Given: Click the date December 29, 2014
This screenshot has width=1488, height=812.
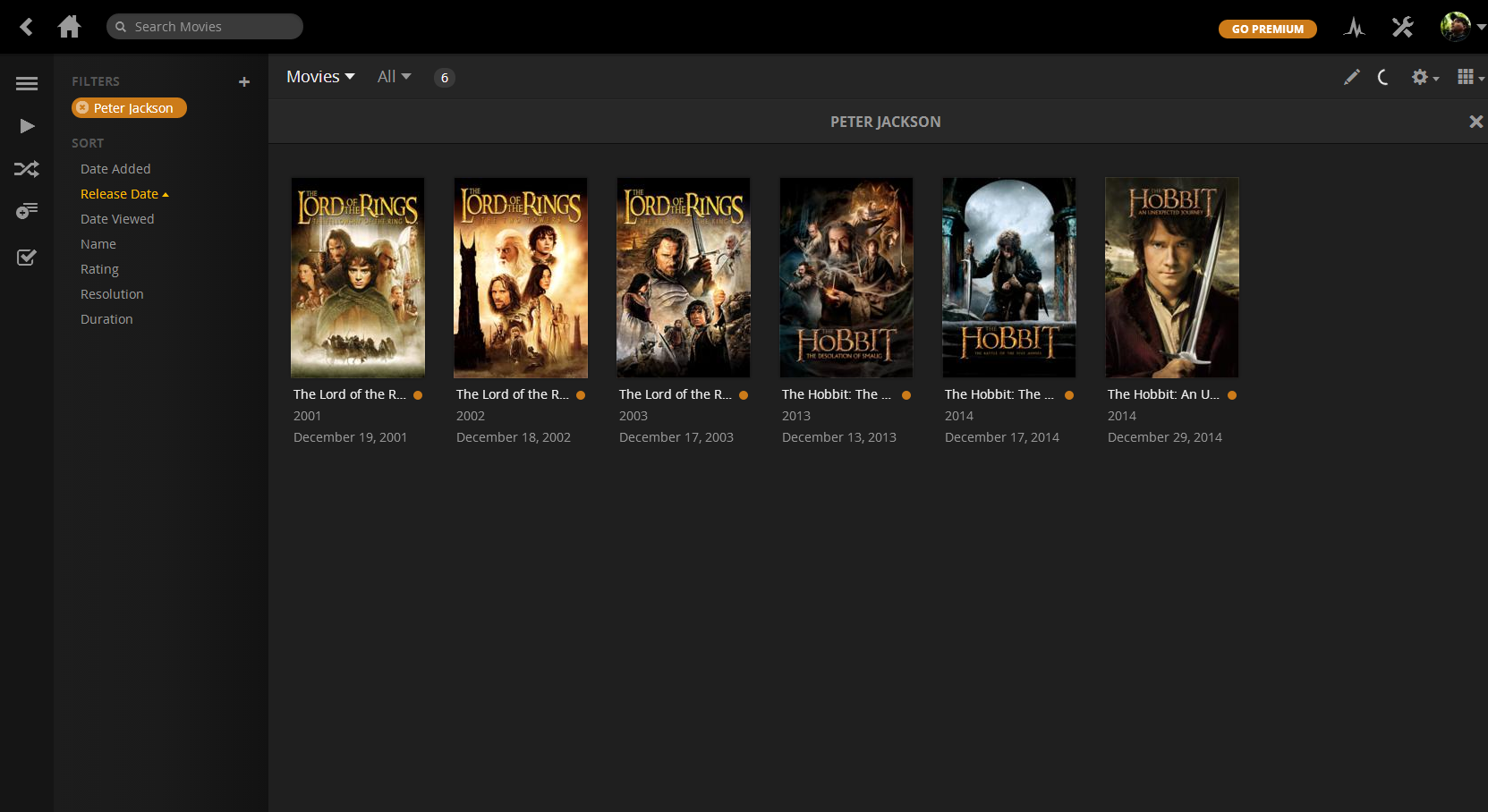Looking at the screenshot, I should click(x=1165, y=437).
